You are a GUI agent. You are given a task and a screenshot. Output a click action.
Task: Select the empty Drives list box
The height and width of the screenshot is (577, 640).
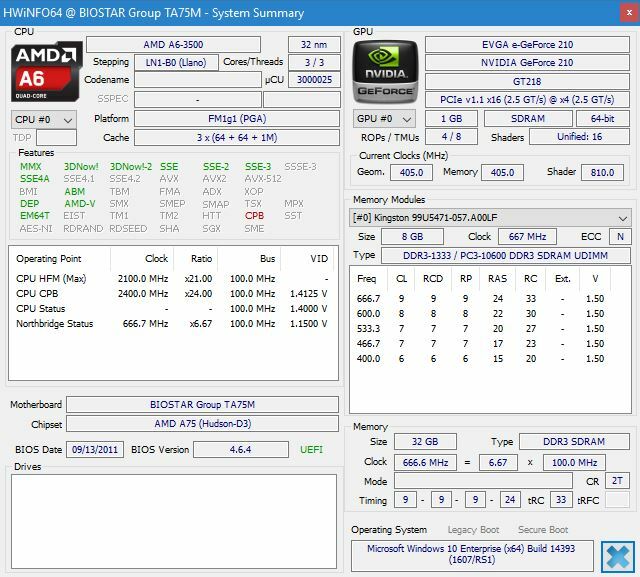174,521
